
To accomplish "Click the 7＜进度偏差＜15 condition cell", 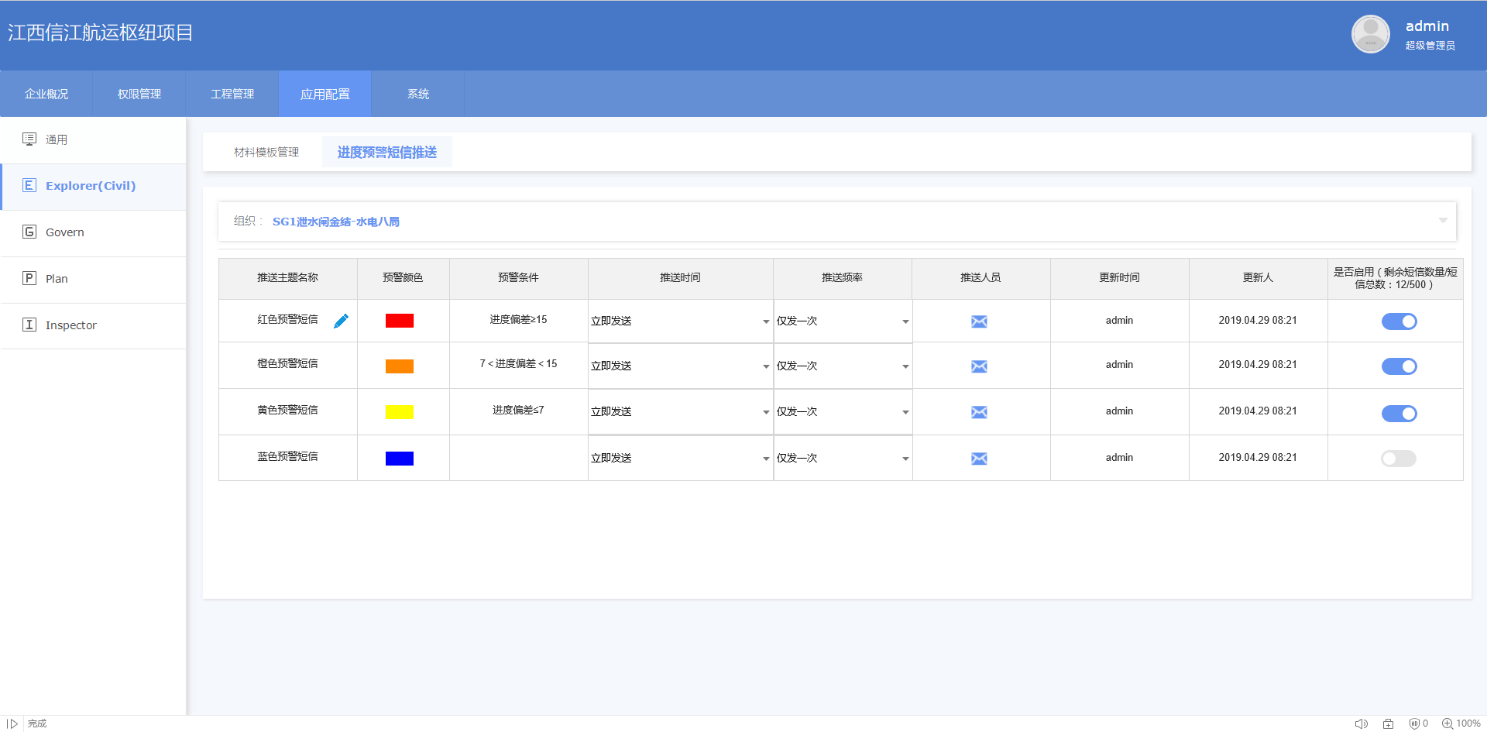I will click(x=518, y=364).
